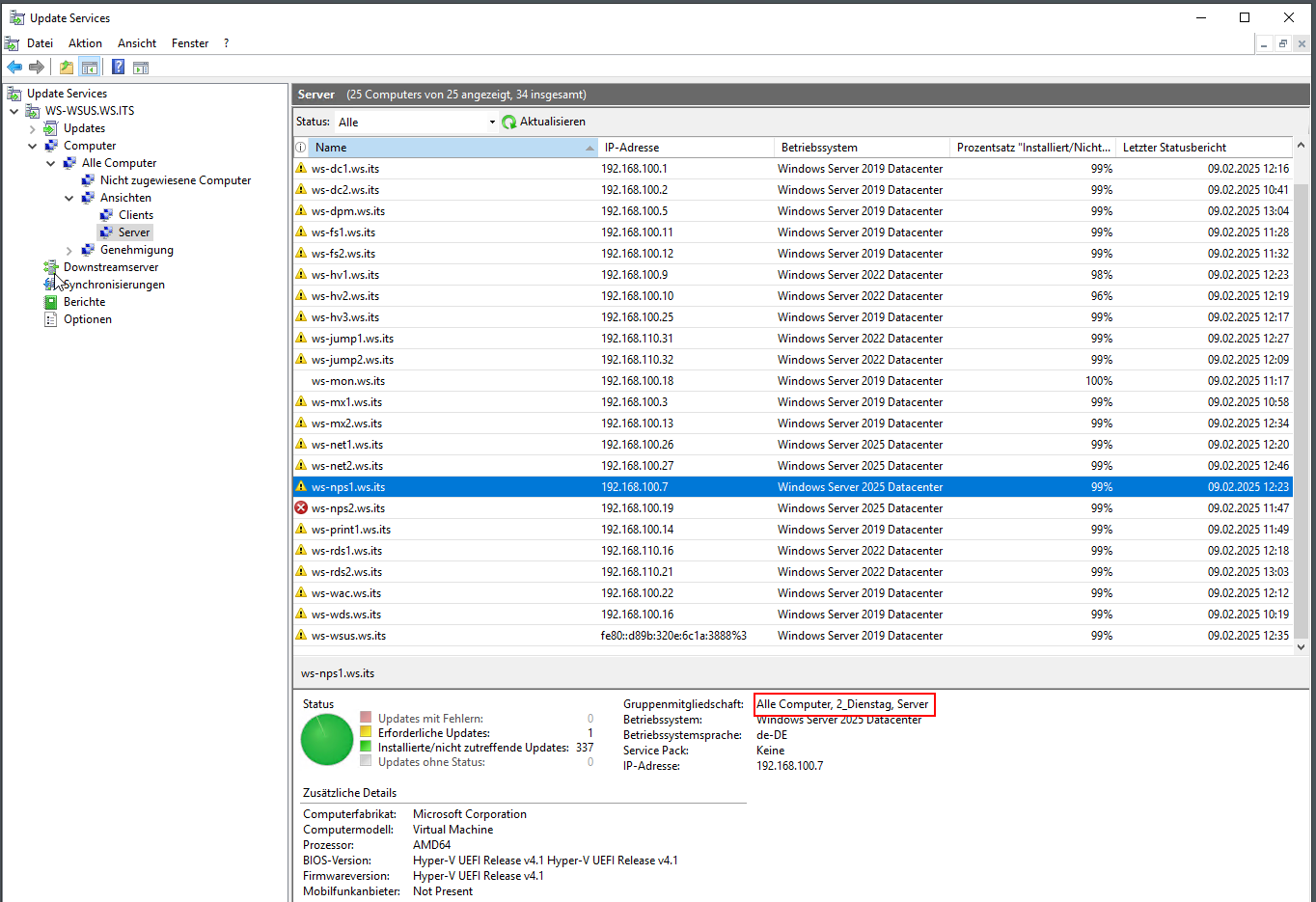Toggle the action pane toolbar icon

click(x=141, y=68)
